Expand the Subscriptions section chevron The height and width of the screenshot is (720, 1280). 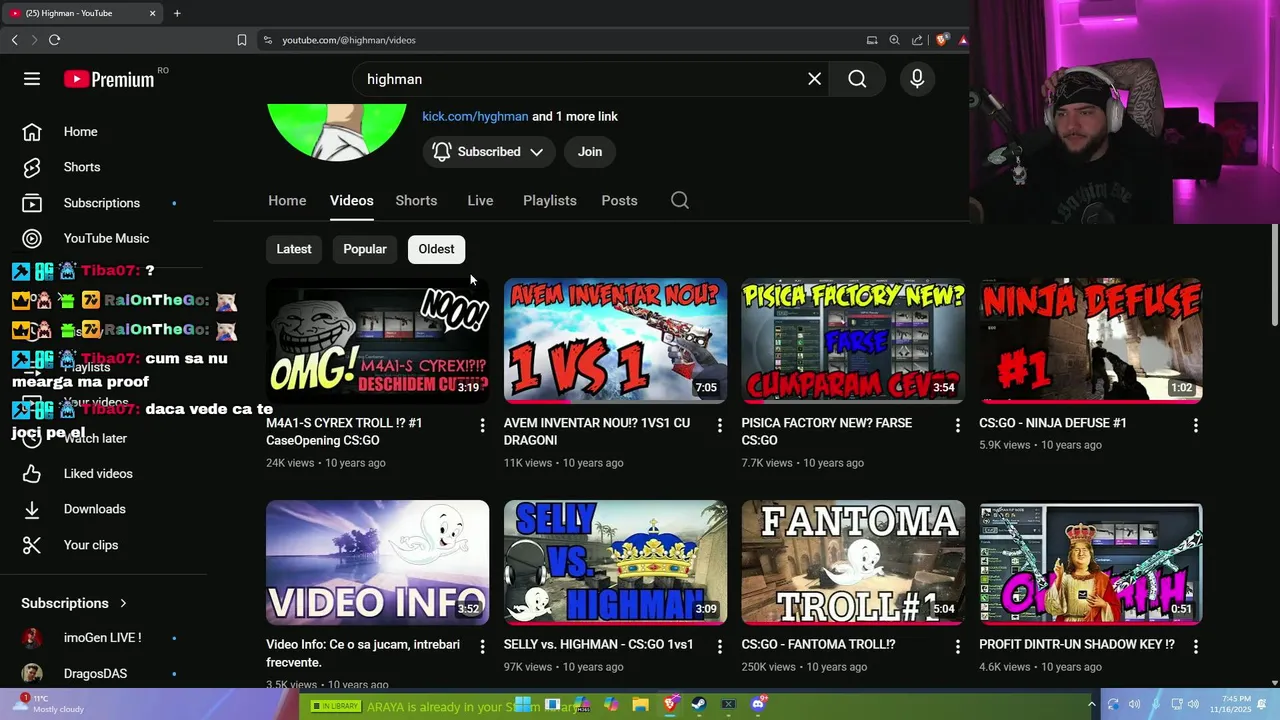click(x=123, y=603)
